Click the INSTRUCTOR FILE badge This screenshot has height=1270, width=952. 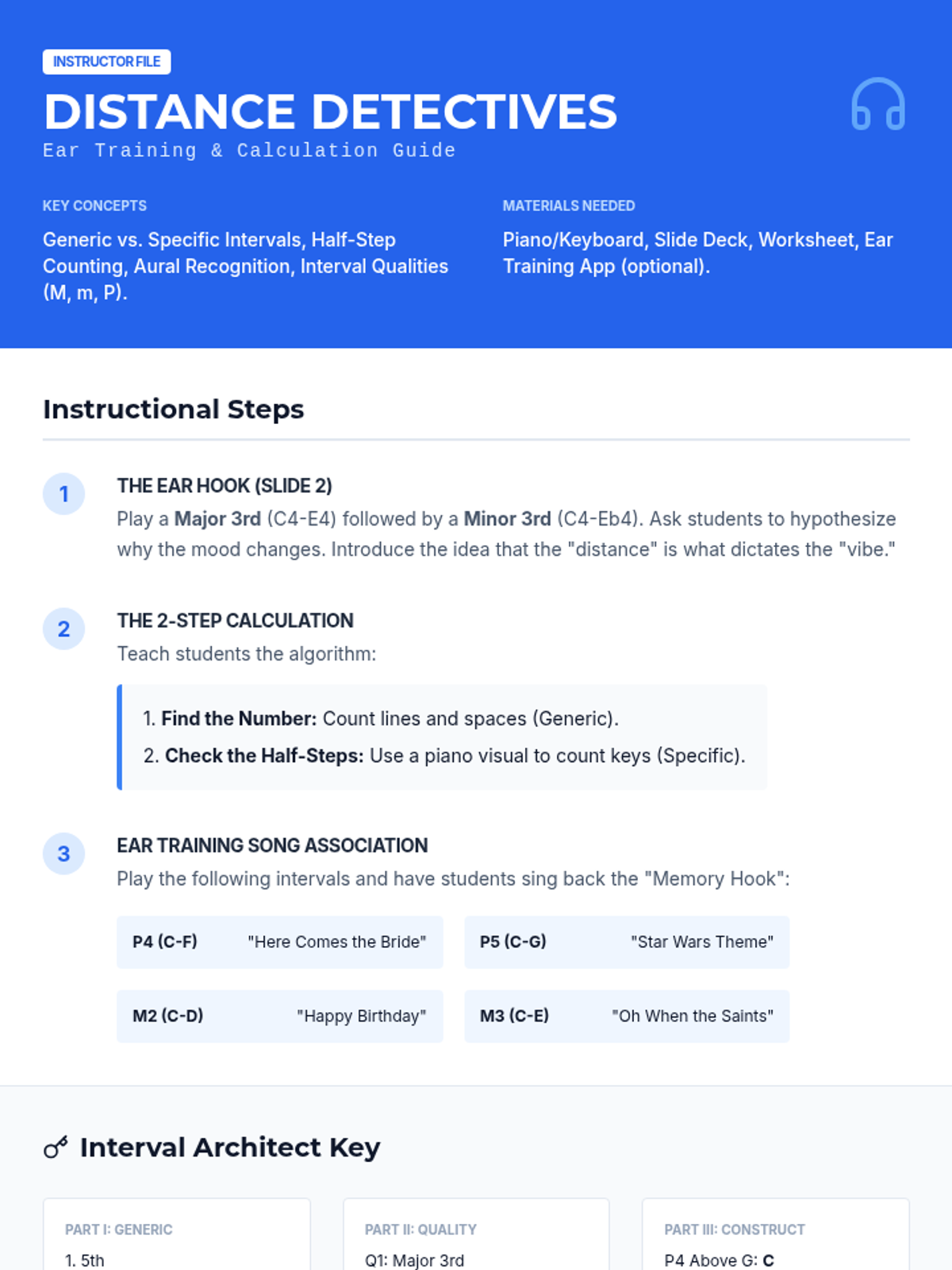106,62
